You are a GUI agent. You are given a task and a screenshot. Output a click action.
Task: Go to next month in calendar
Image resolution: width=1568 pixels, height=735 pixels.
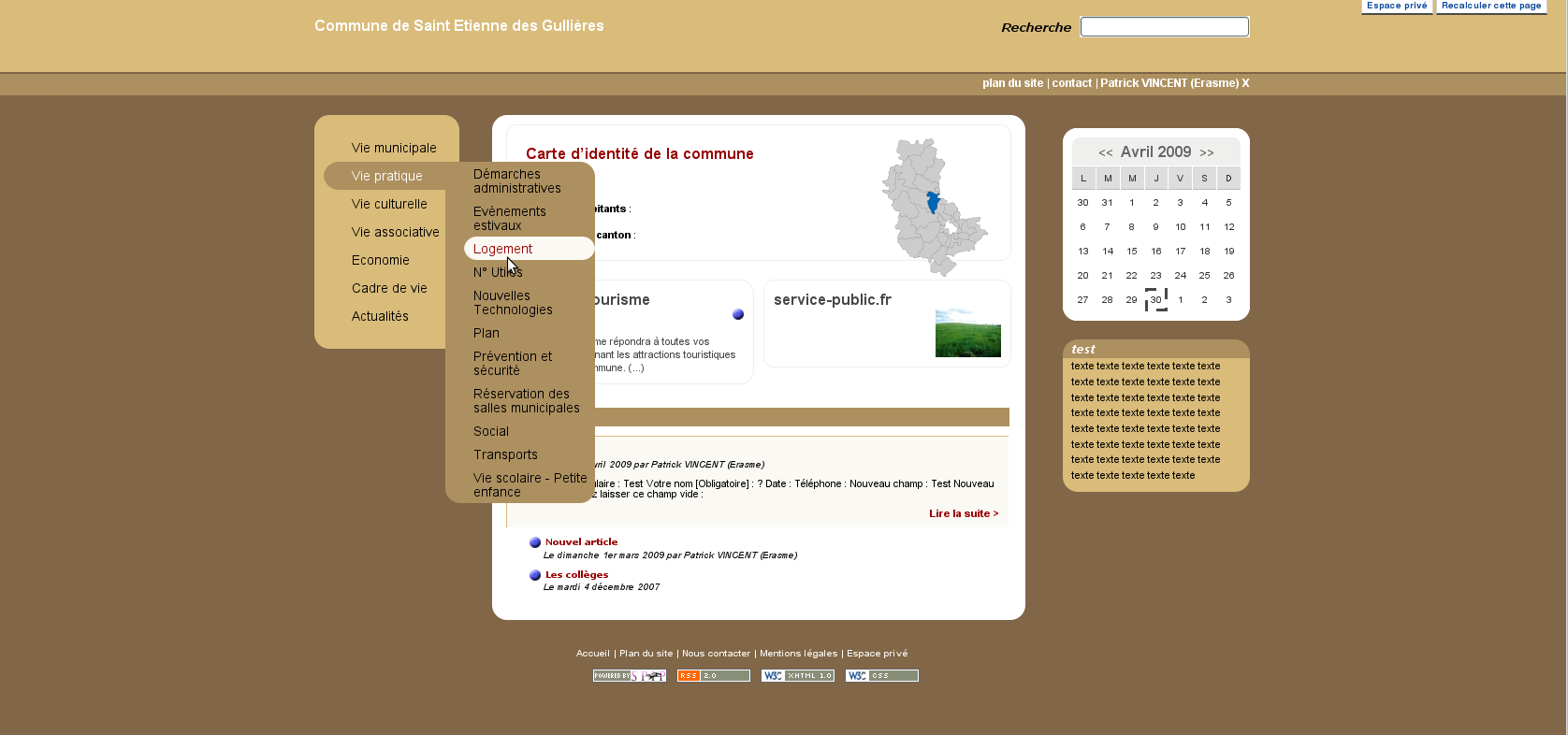(1207, 152)
